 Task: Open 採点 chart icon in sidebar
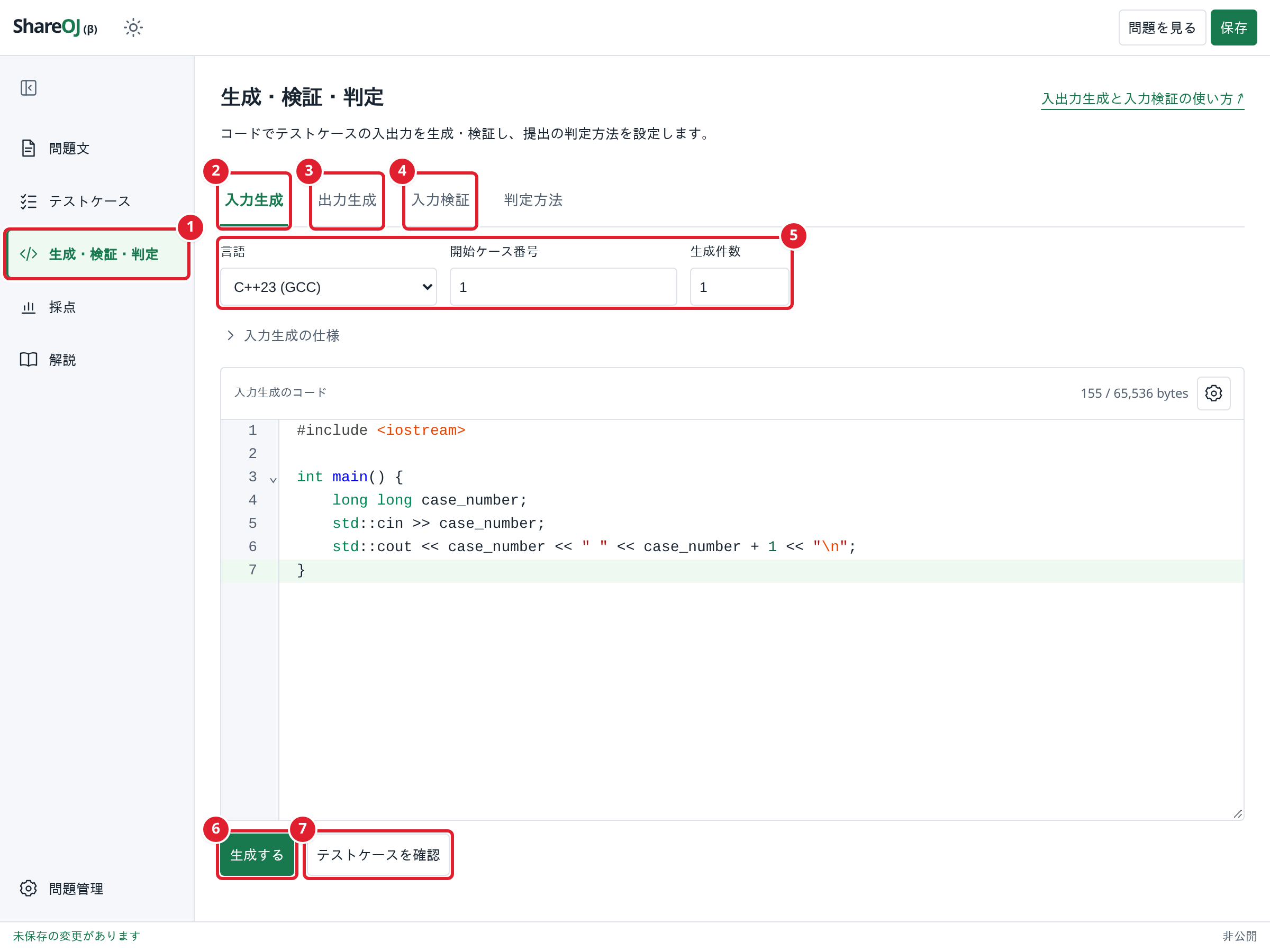(x=28, y=308)
